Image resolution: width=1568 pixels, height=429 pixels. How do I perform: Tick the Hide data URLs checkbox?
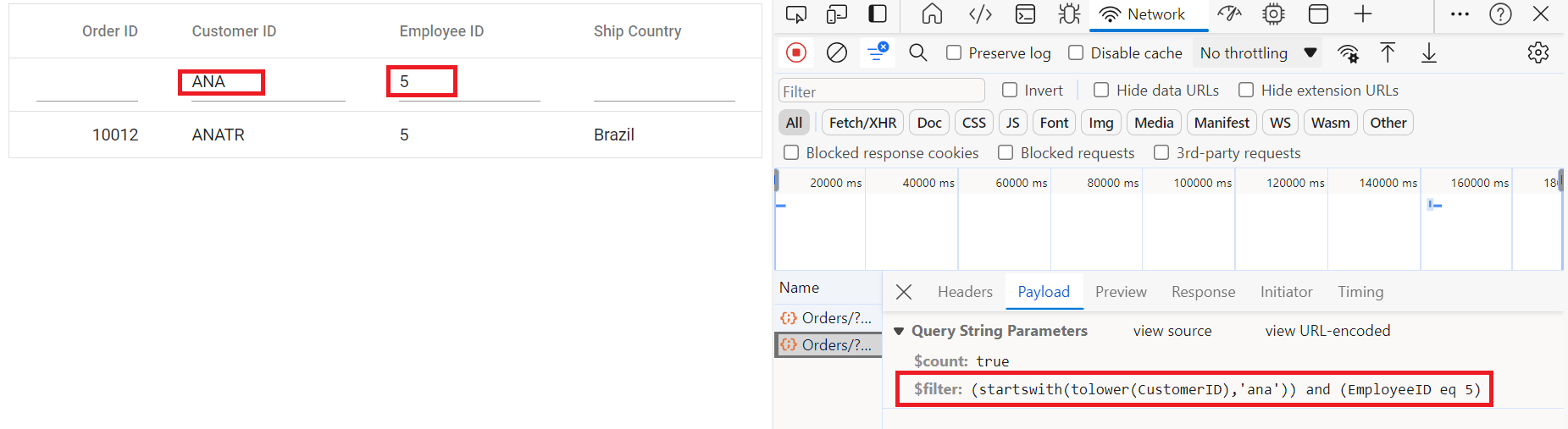[x=1101, y=90]
